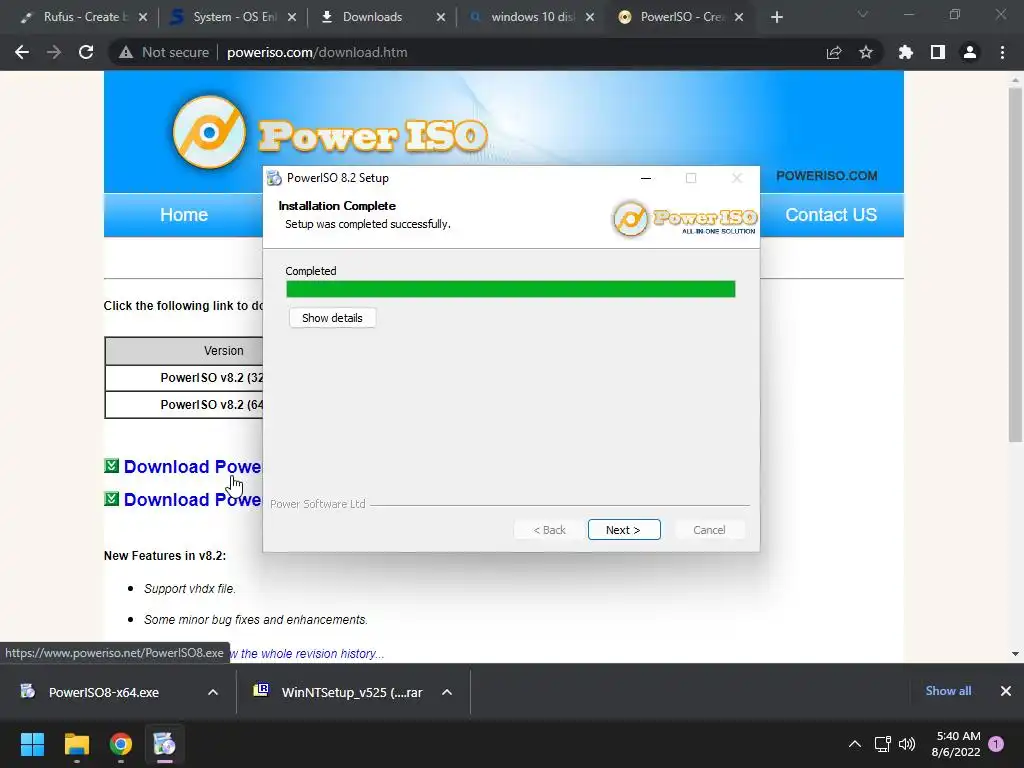Open the clock showing 5:40 AM

tap(956, 744)
